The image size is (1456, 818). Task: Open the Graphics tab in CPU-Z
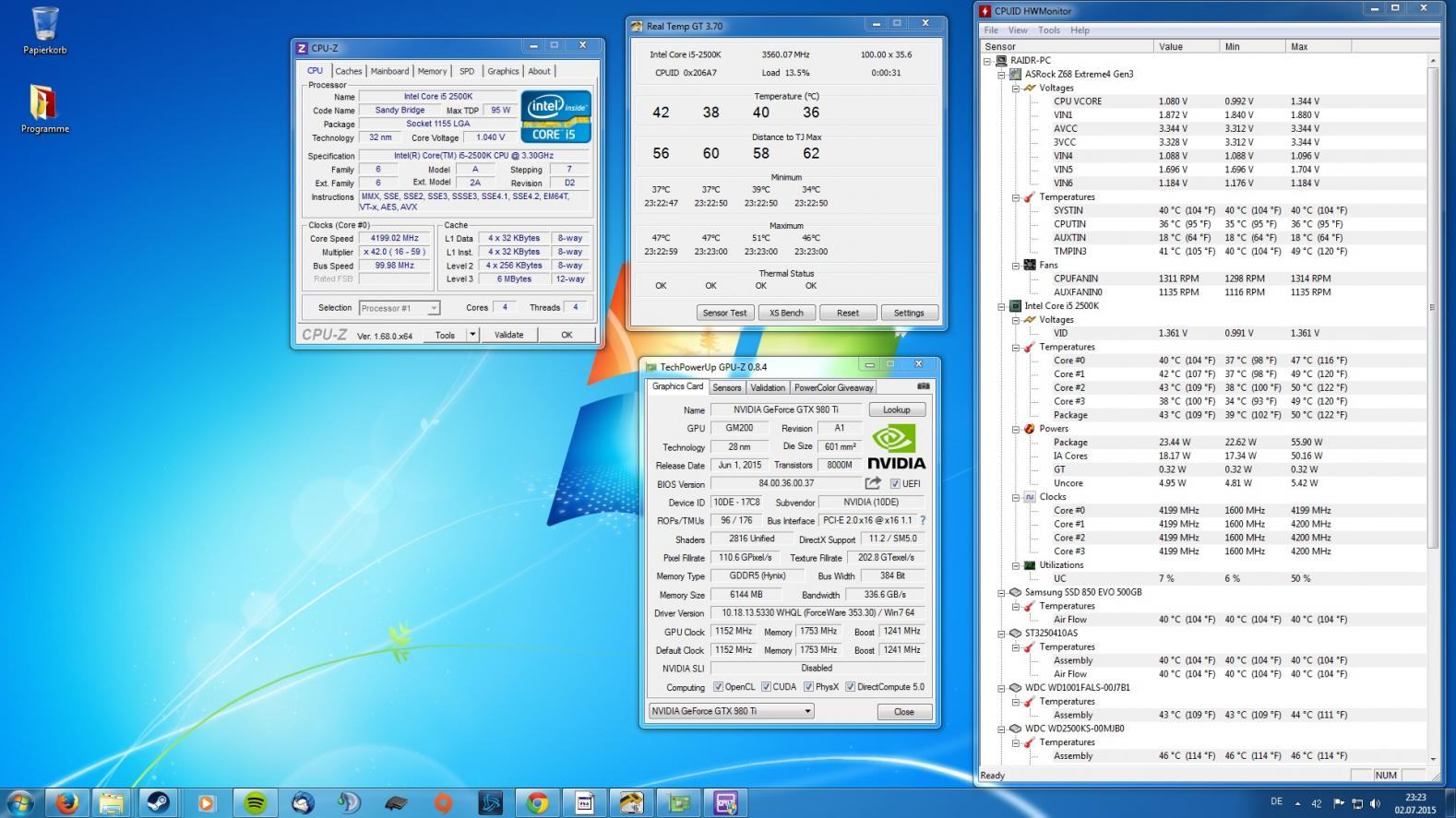click(503, 71)
